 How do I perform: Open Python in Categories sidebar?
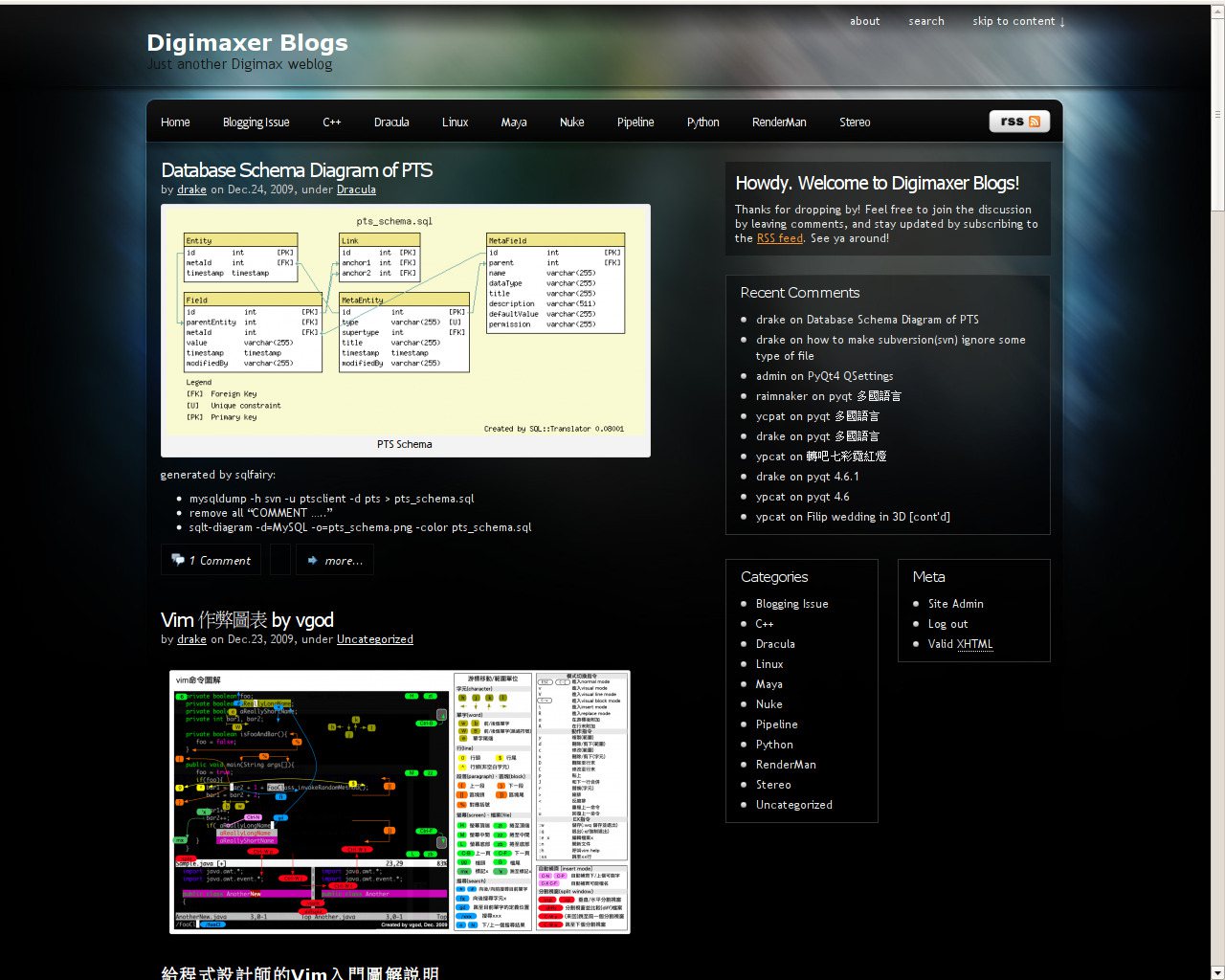[x=774, y=745]
